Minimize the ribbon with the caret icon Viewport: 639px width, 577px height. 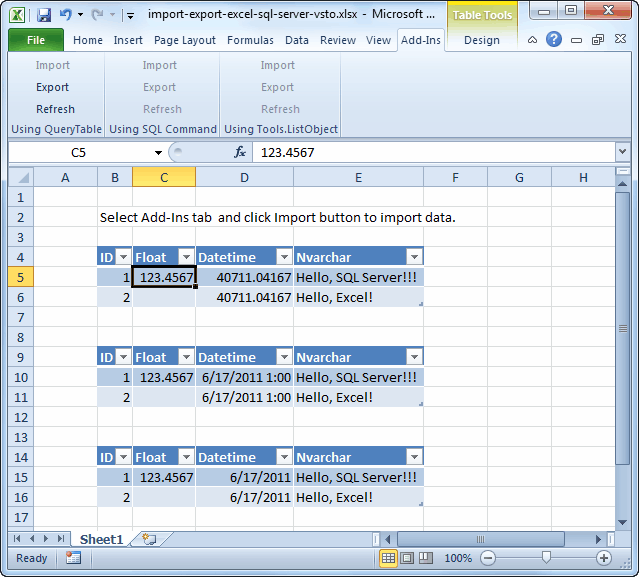[x=532, y=40]
